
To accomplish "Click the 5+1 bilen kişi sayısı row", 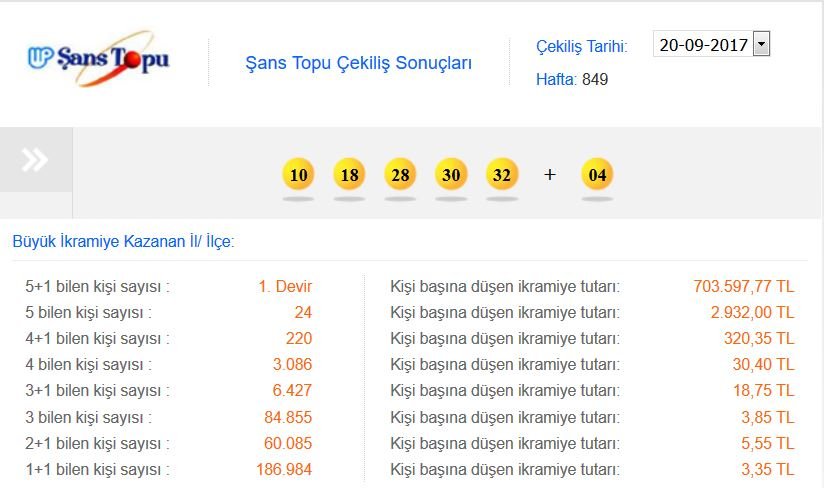I will (x=97, y=287).
